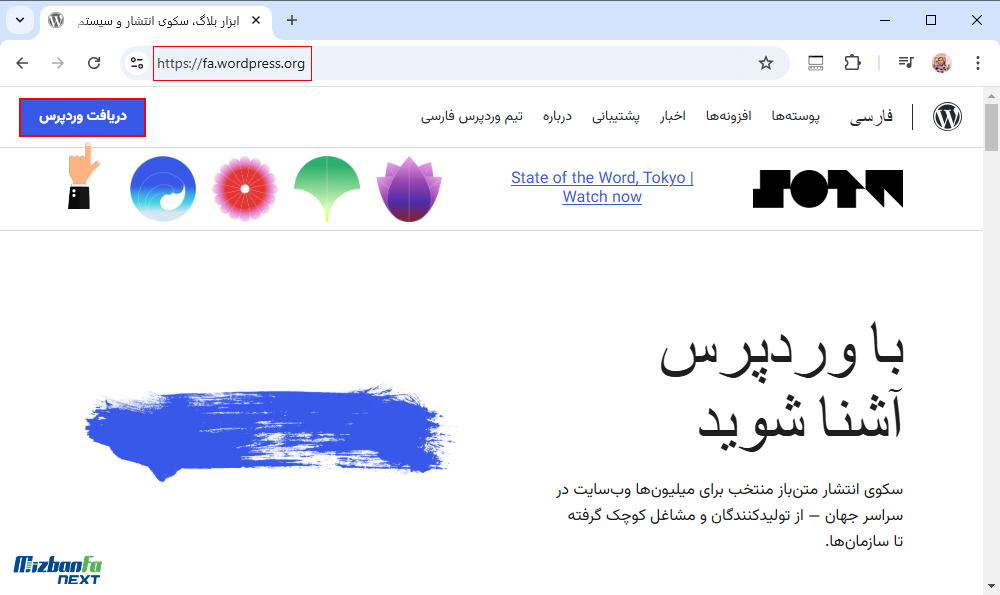Bookmark this page with the star icon
1000x595 pixels.
click(x=766, y=63)
